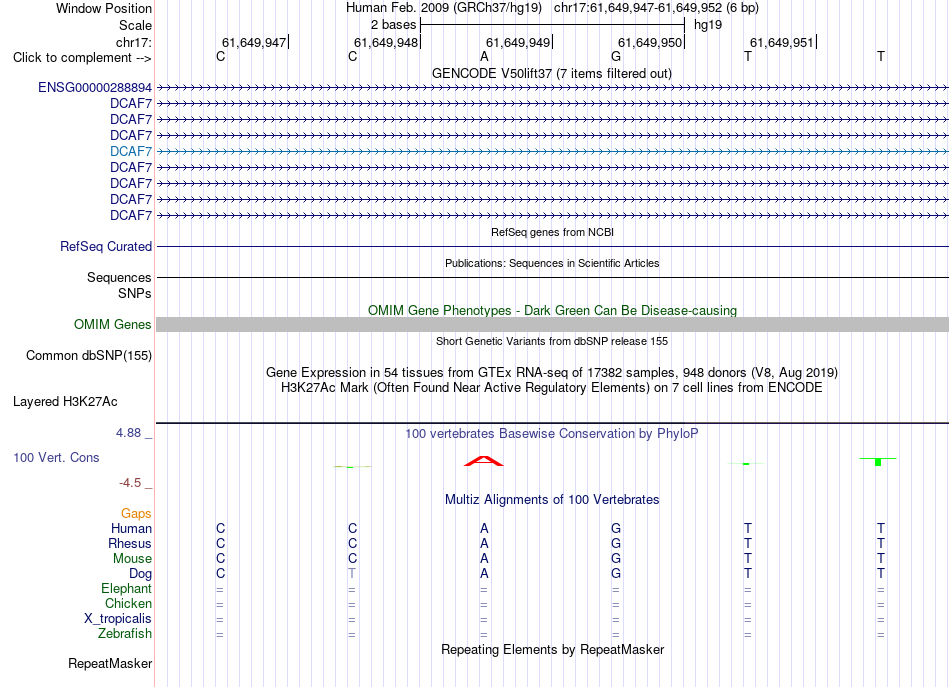950x687 pixels.
Task: Click the Elephant species label
Action: [126, 589]
